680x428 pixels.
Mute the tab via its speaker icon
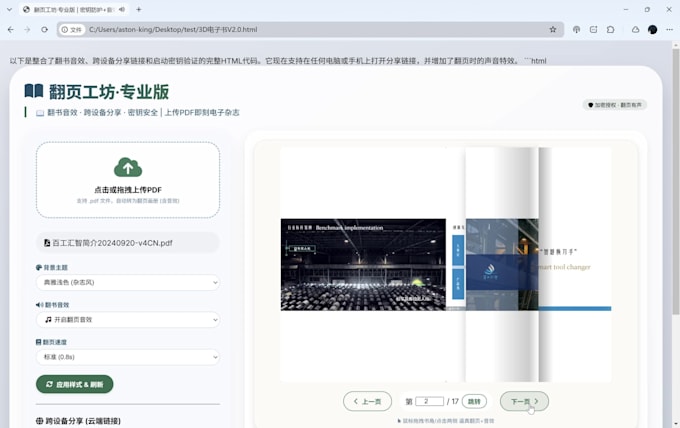pyautogui.click(x=122, y=9)
